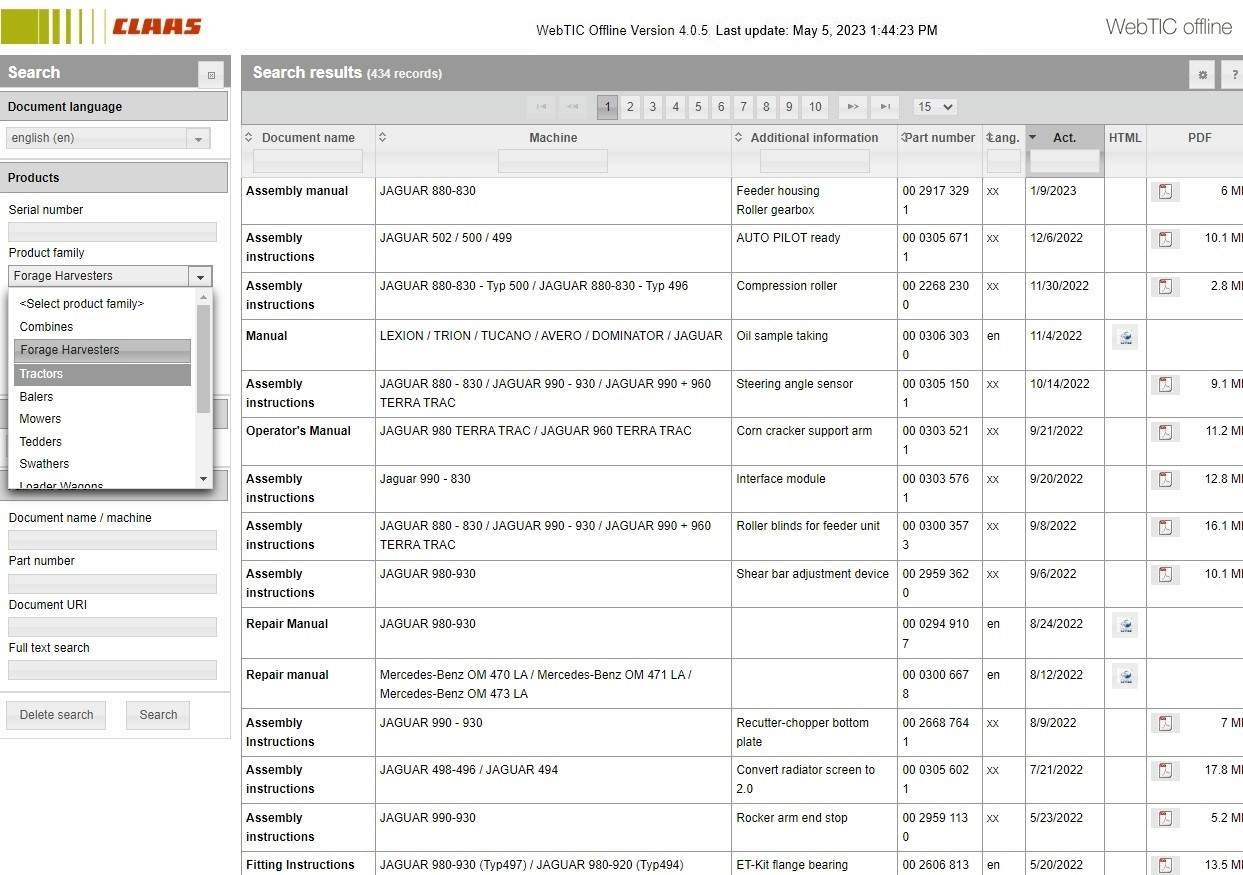This screenshot has width=1243, height=875.
Task: Open the rows-per-page dropdown showing 15
Action: 935,107
